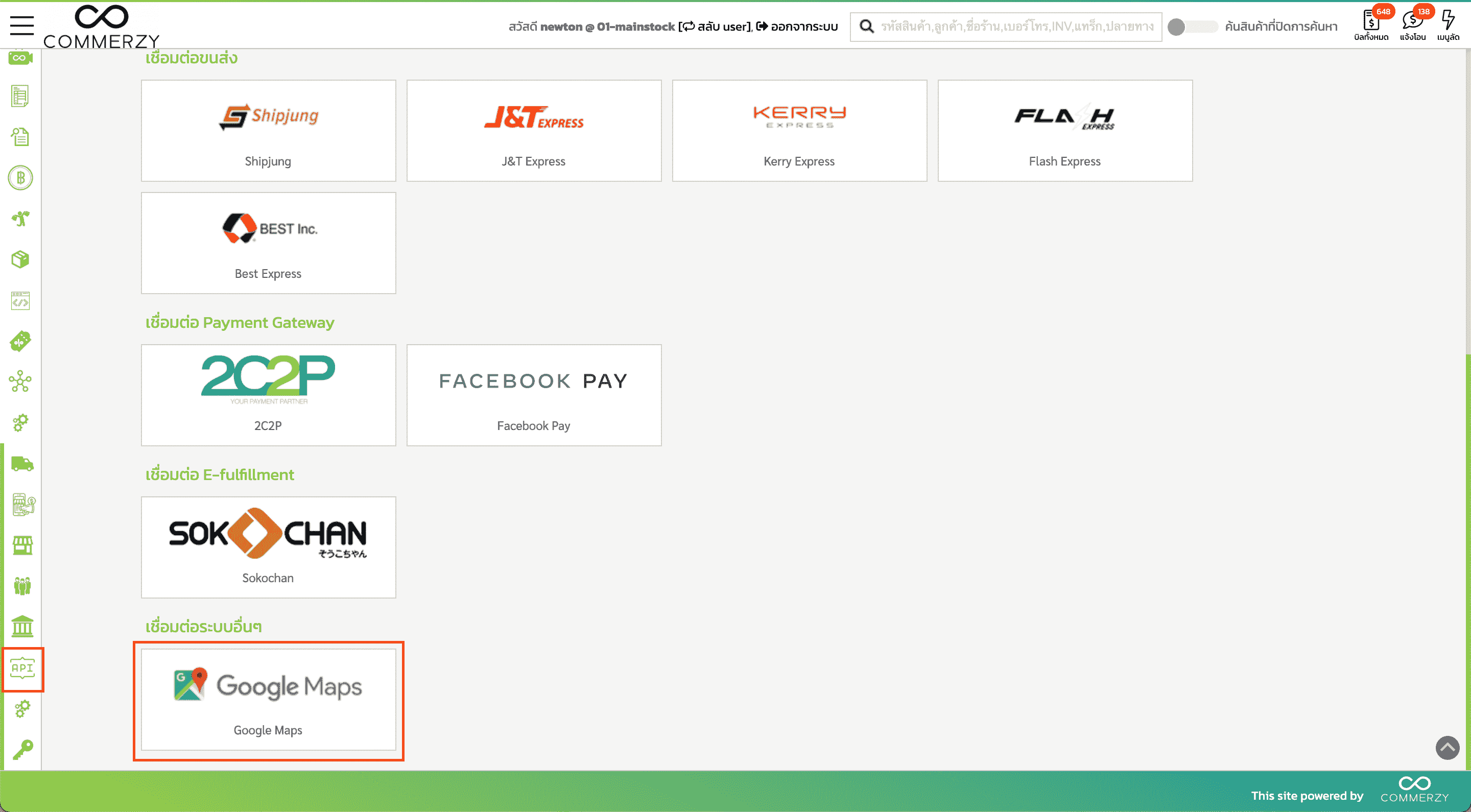Screen dimensions: 1471x812
Task: Open the Best Express card
Action: (x=268, y=243)
